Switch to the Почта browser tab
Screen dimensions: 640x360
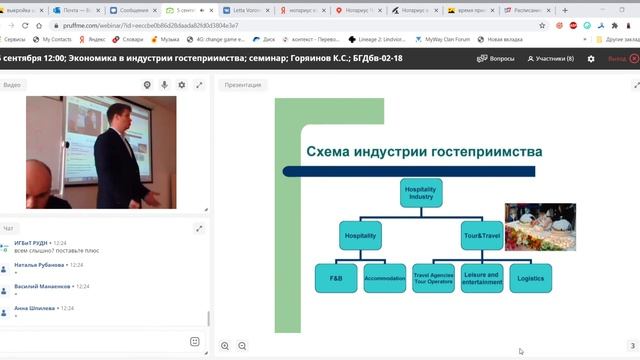click(77, 10)
